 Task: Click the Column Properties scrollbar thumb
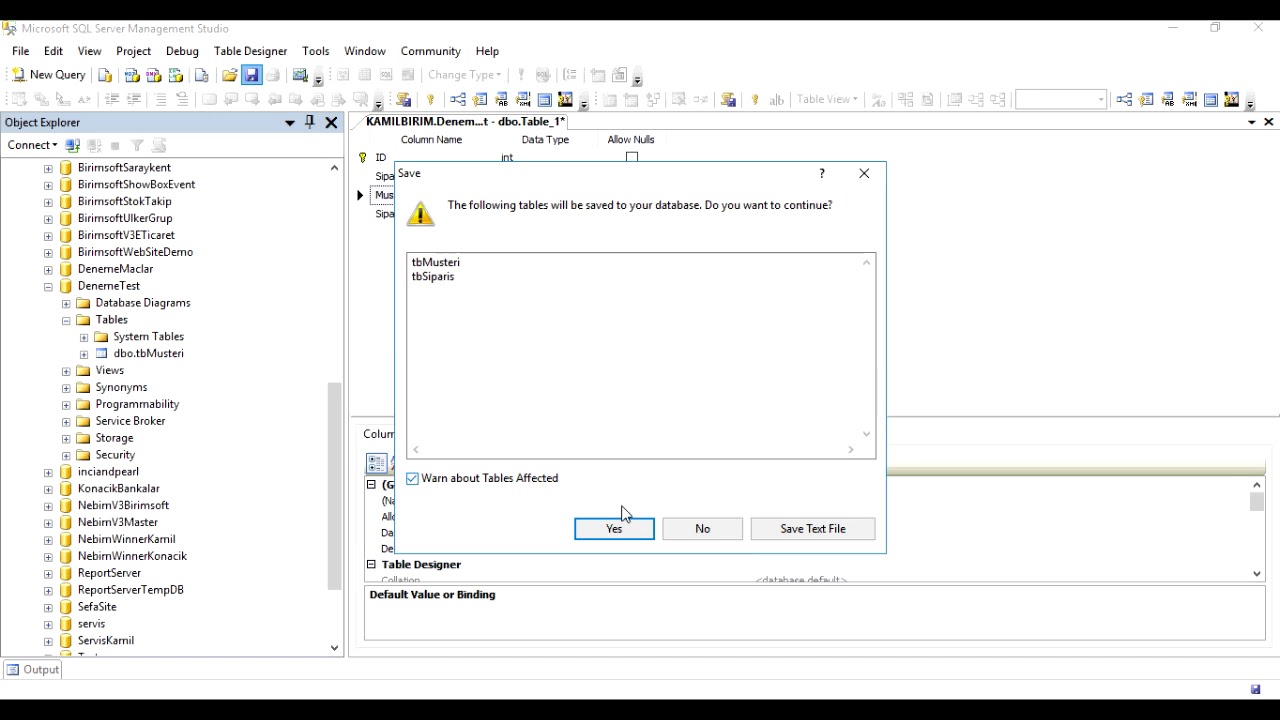(x=1257, y=502)
